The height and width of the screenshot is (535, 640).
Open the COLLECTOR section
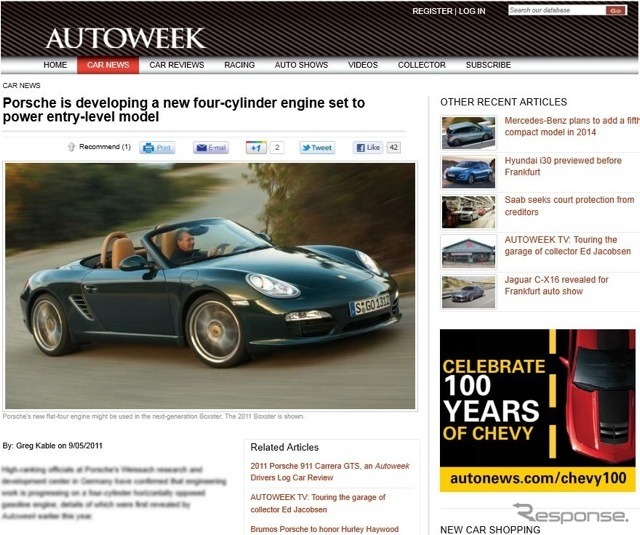coord(422,65)
